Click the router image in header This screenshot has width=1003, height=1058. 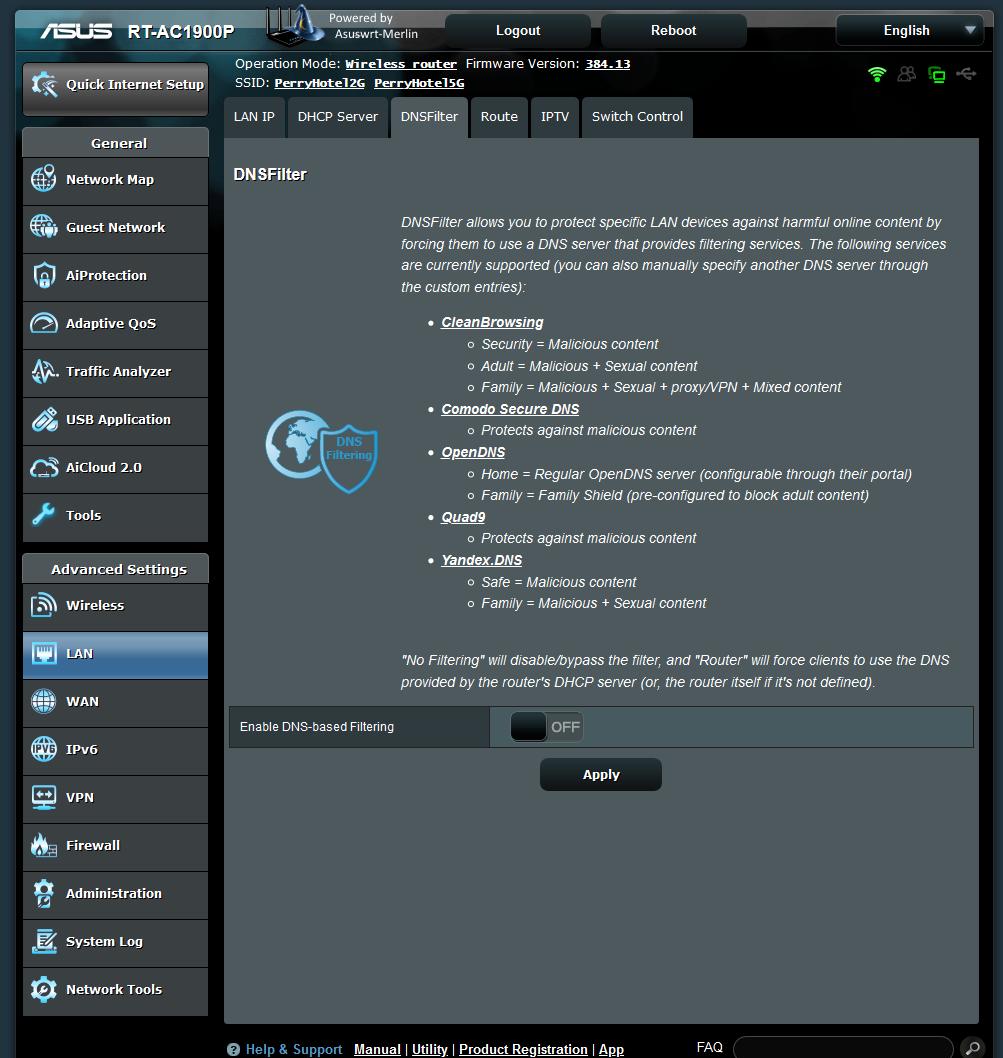(x=294, y=26)
